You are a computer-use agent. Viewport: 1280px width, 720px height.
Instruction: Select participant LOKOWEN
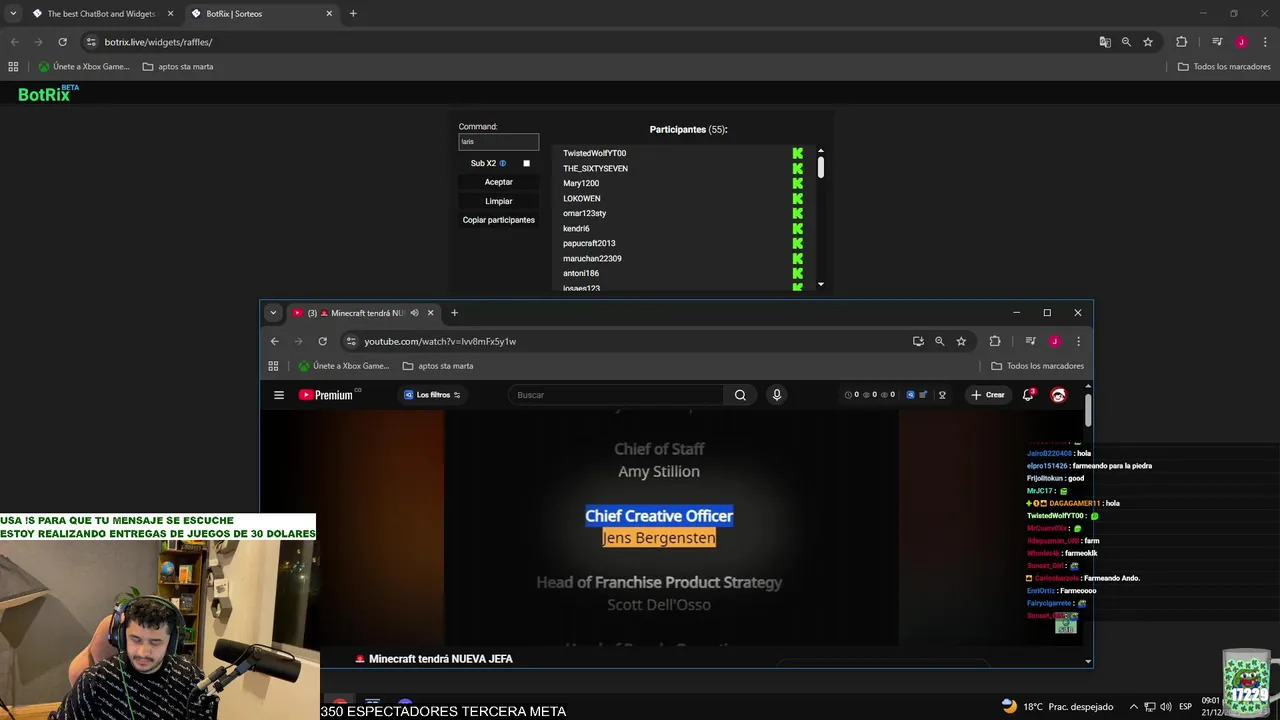pyautogui.click(x=582, y=199)
